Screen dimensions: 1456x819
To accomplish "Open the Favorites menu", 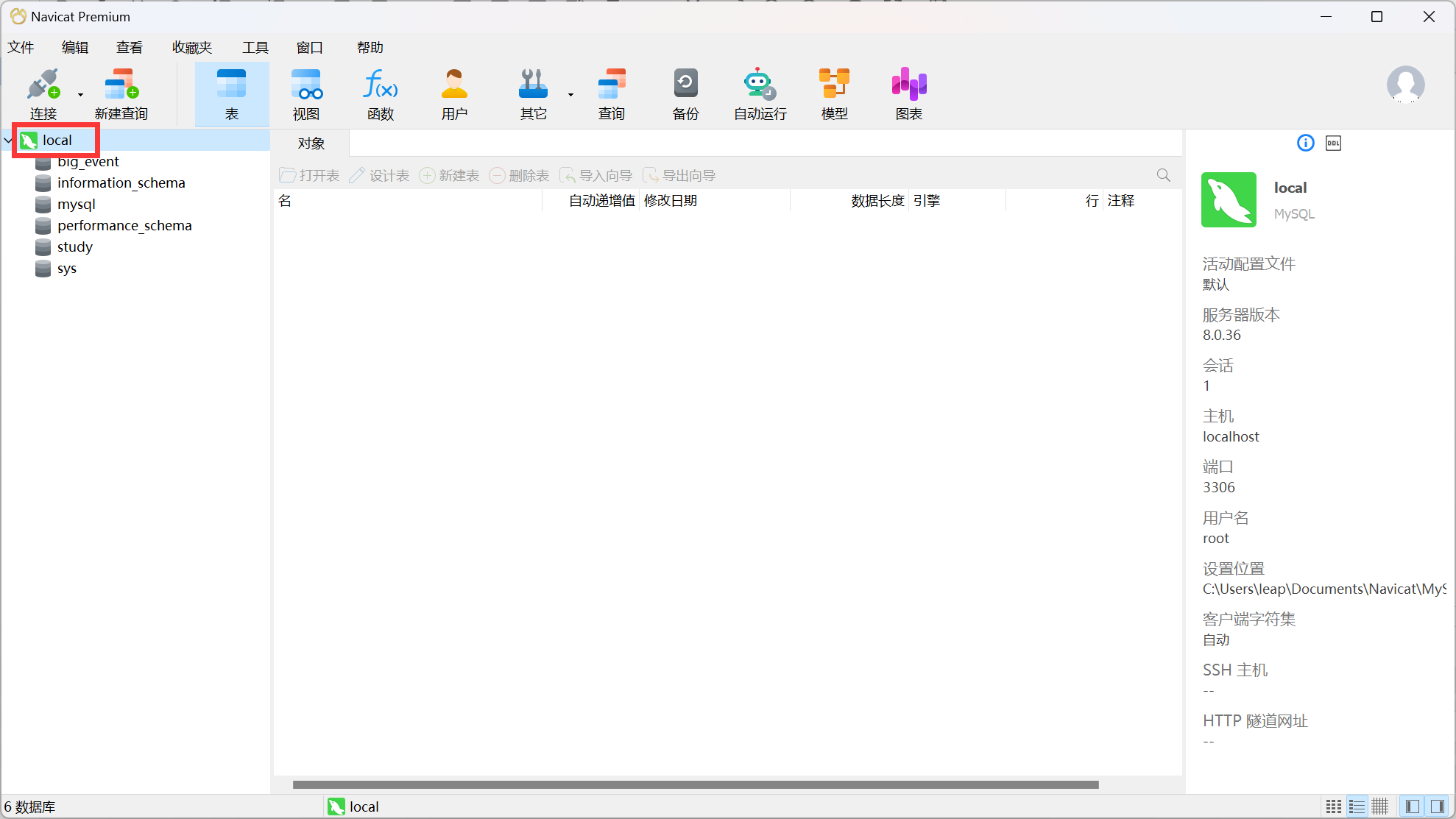I will [191, 48].
